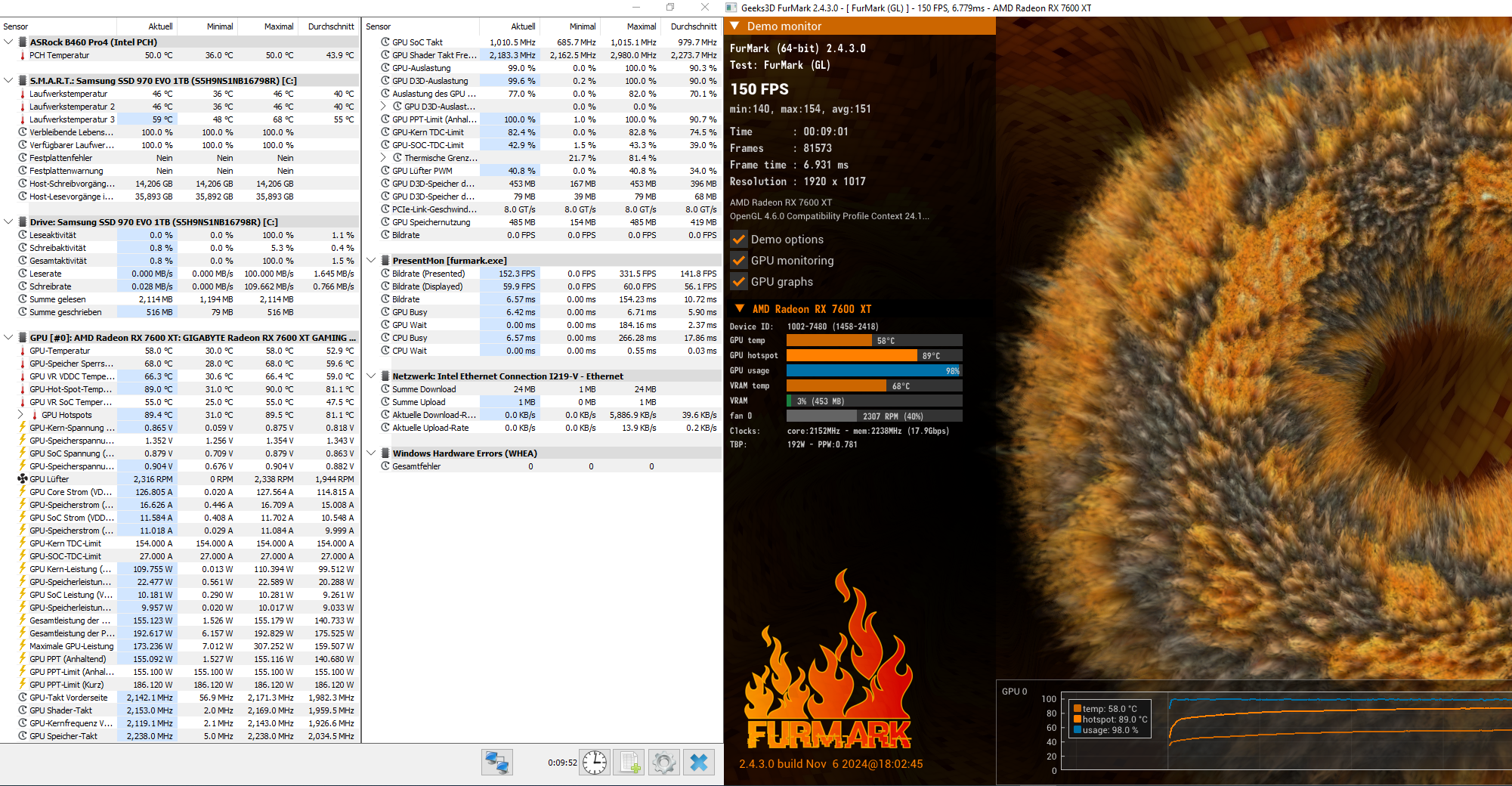
Task: Click thermometer icon next to PCH Temperatur
Action: pos(23,55)
